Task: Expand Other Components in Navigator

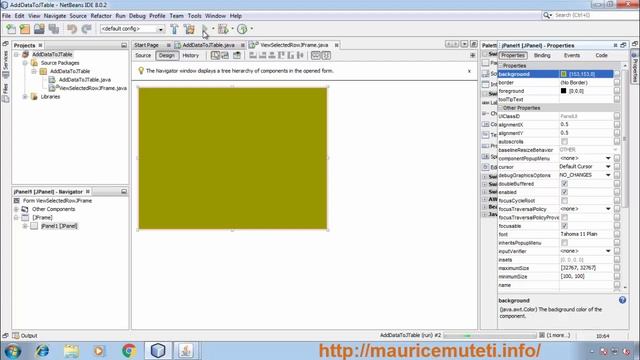Action: (x=16, y=209)
